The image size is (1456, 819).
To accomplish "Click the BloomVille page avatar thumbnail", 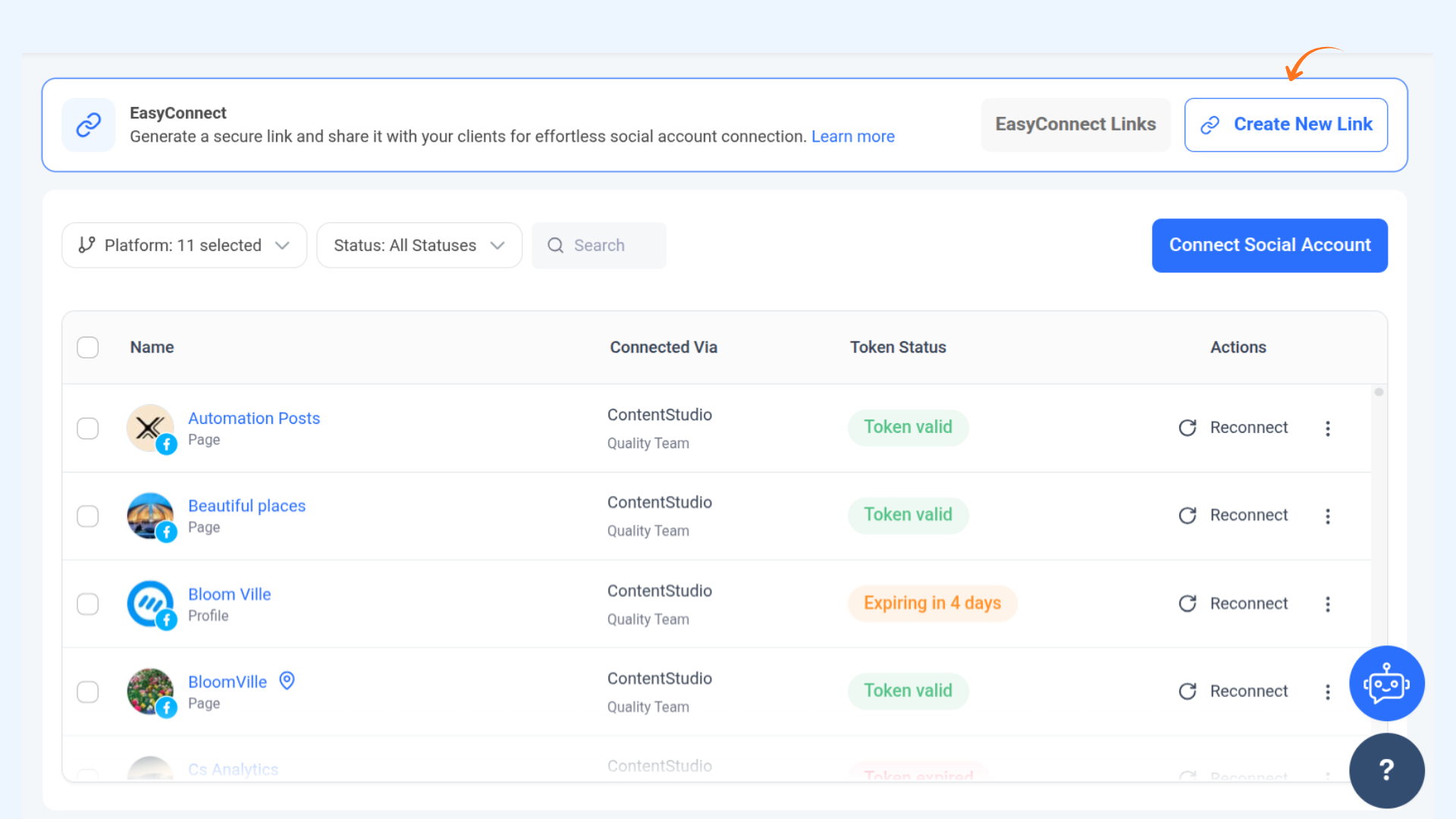I will click(x=150, y=691).
